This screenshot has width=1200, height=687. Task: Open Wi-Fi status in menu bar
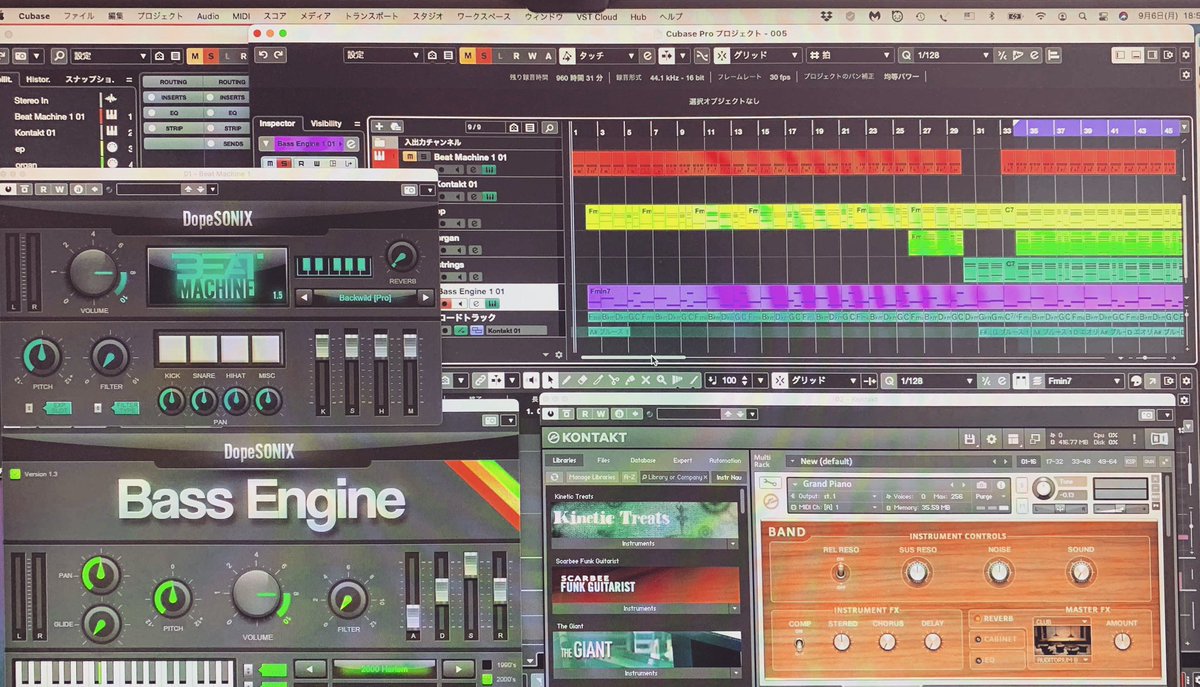tap(1041, 16)
